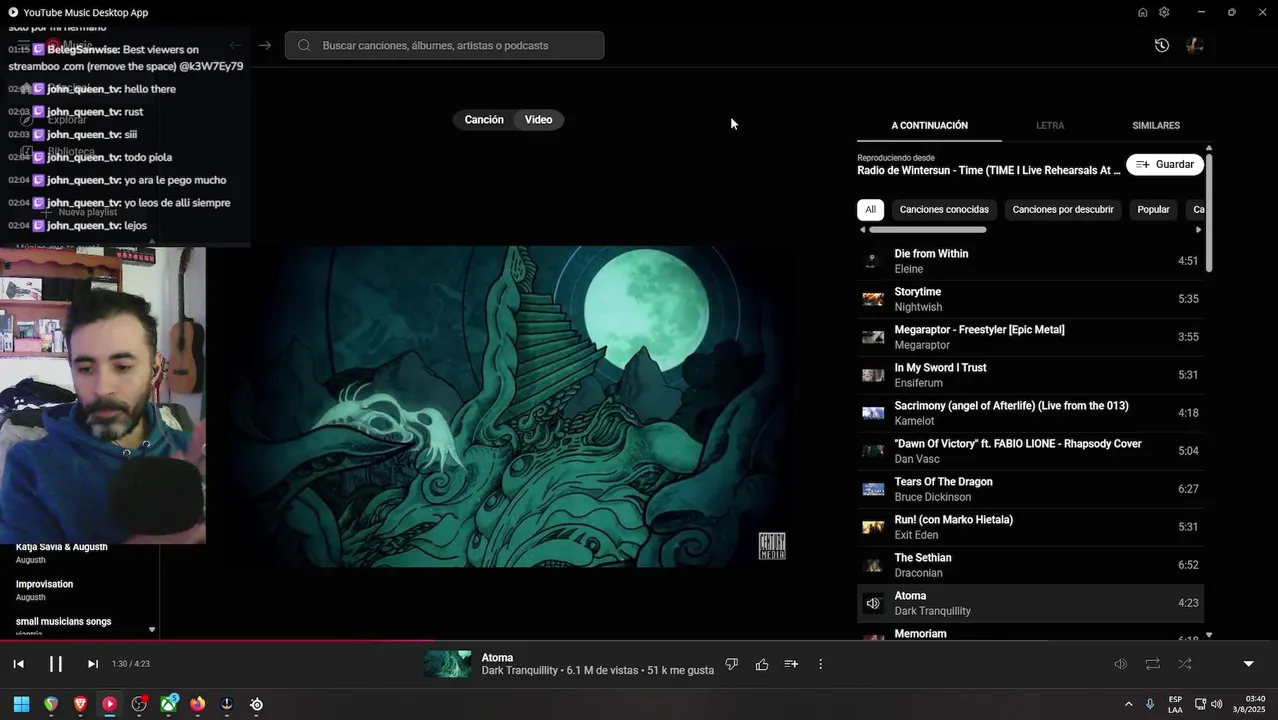This screenshot has width=1278, height=720.
Task: Open small musicians songs playlist
Action: [63, 621]
